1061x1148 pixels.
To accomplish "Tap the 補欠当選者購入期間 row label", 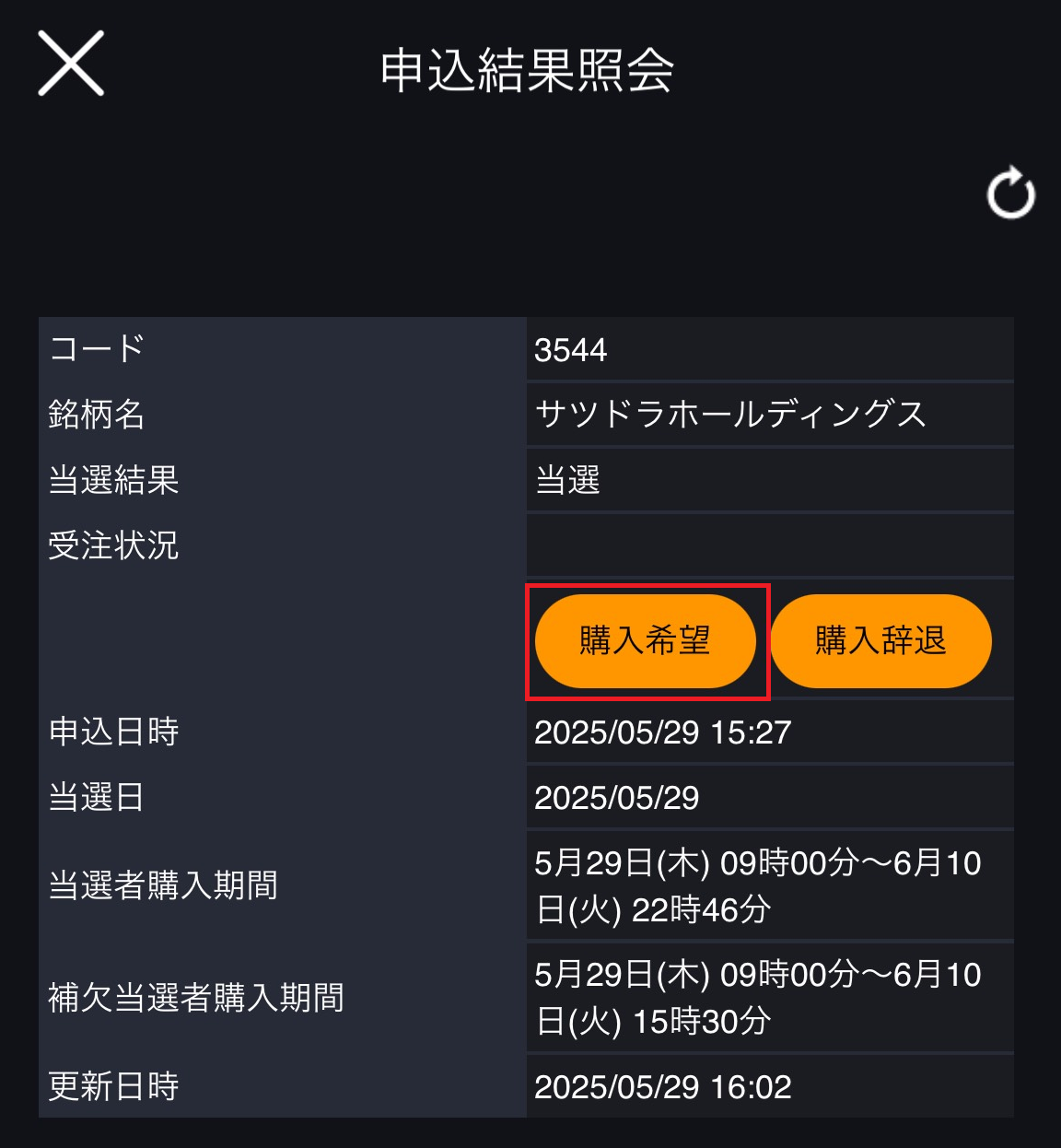I will coord(196,998).
